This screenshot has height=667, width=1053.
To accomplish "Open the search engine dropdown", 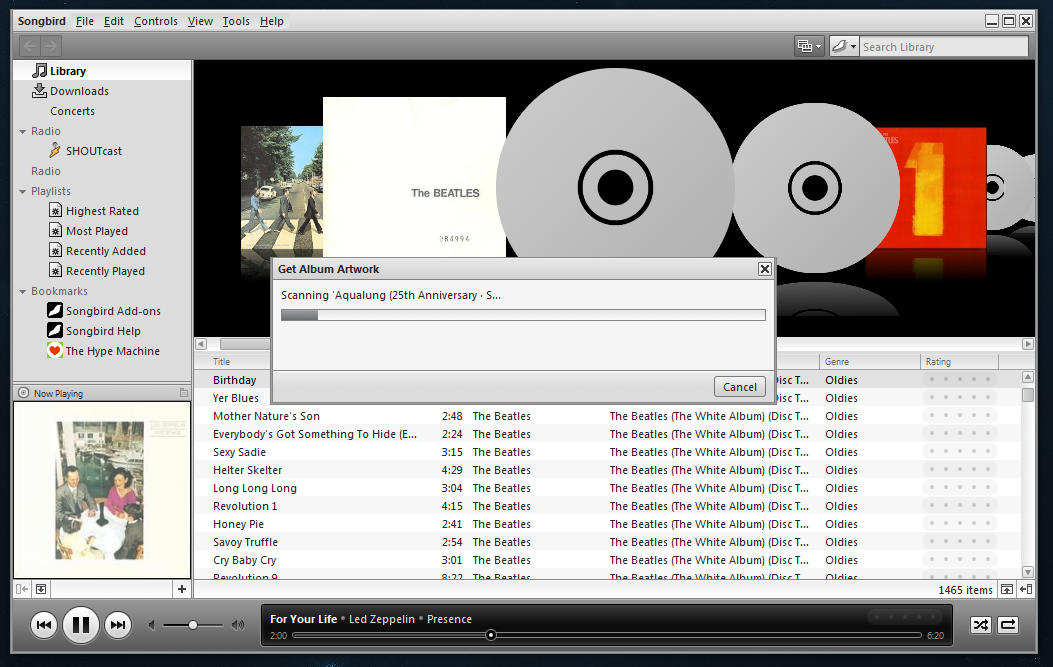I will pos(844,46).
